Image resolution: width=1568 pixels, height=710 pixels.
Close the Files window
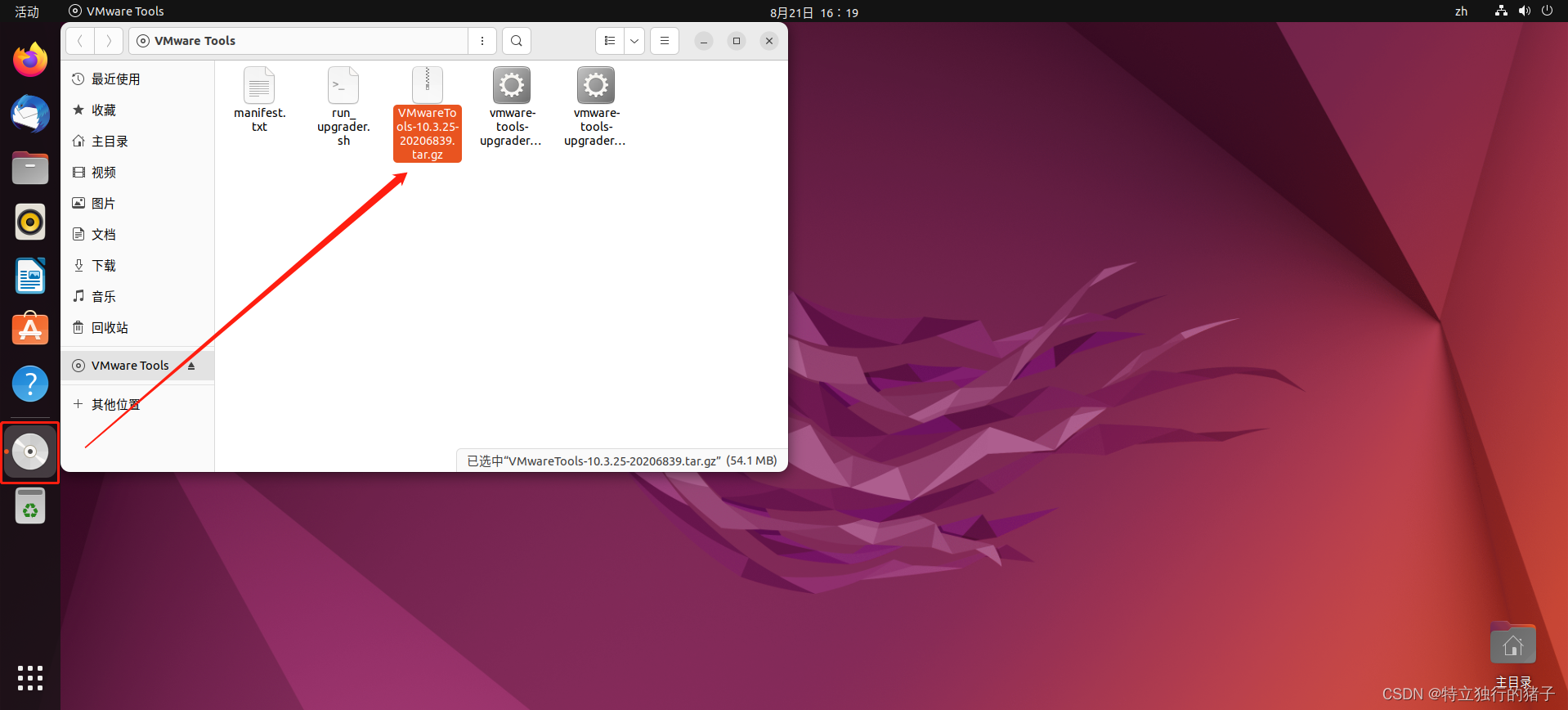coord(769,41)
